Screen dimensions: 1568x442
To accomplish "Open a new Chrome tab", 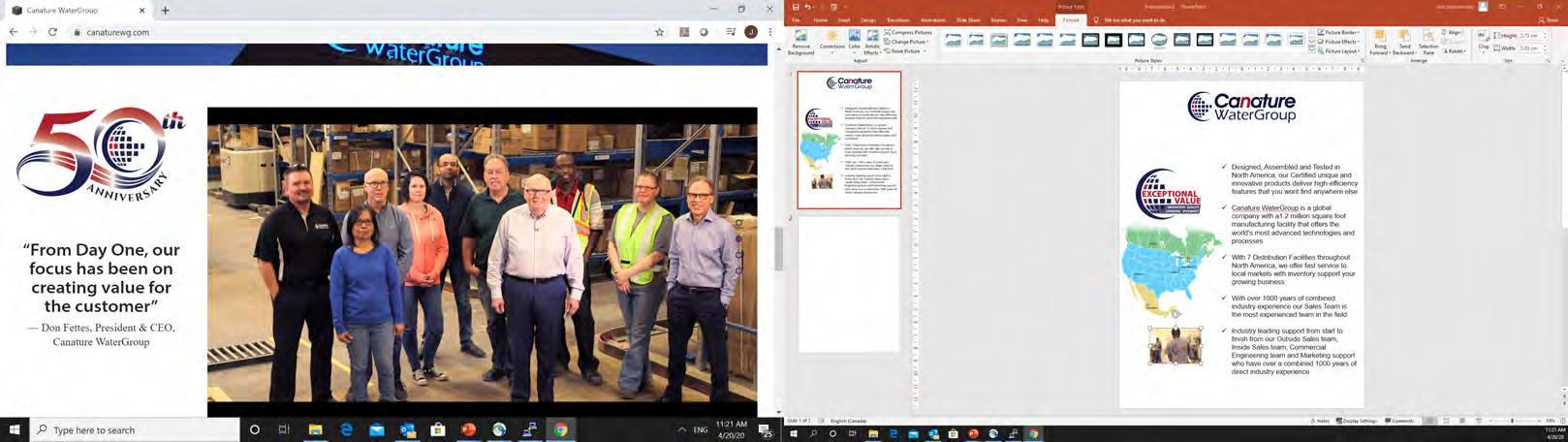I will click(165, 11).
